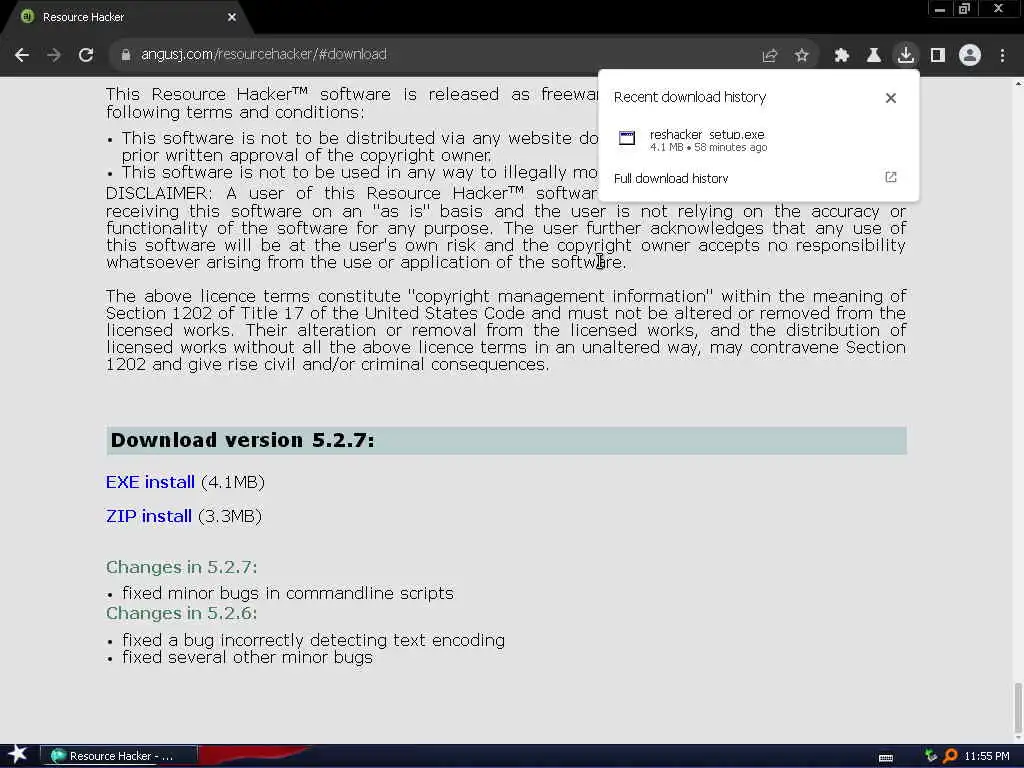Toggle the downloads toolbar button
This screenshot has height=768, width=1024.
point(906,55)
